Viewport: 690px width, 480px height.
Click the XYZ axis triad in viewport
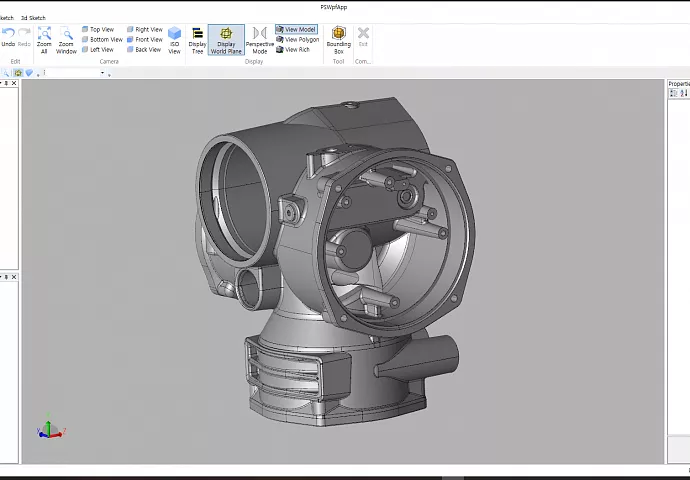tap(49, 430)
